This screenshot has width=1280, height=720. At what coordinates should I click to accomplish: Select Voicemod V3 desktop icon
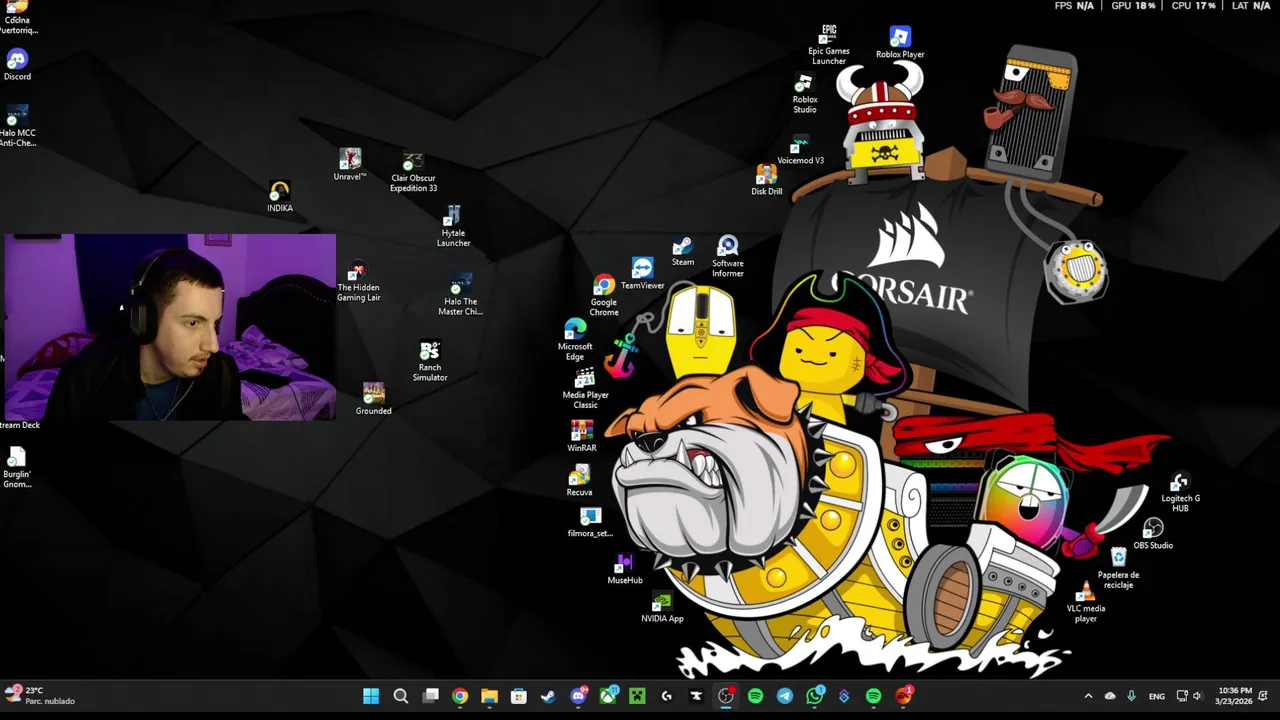coord(800,151)
